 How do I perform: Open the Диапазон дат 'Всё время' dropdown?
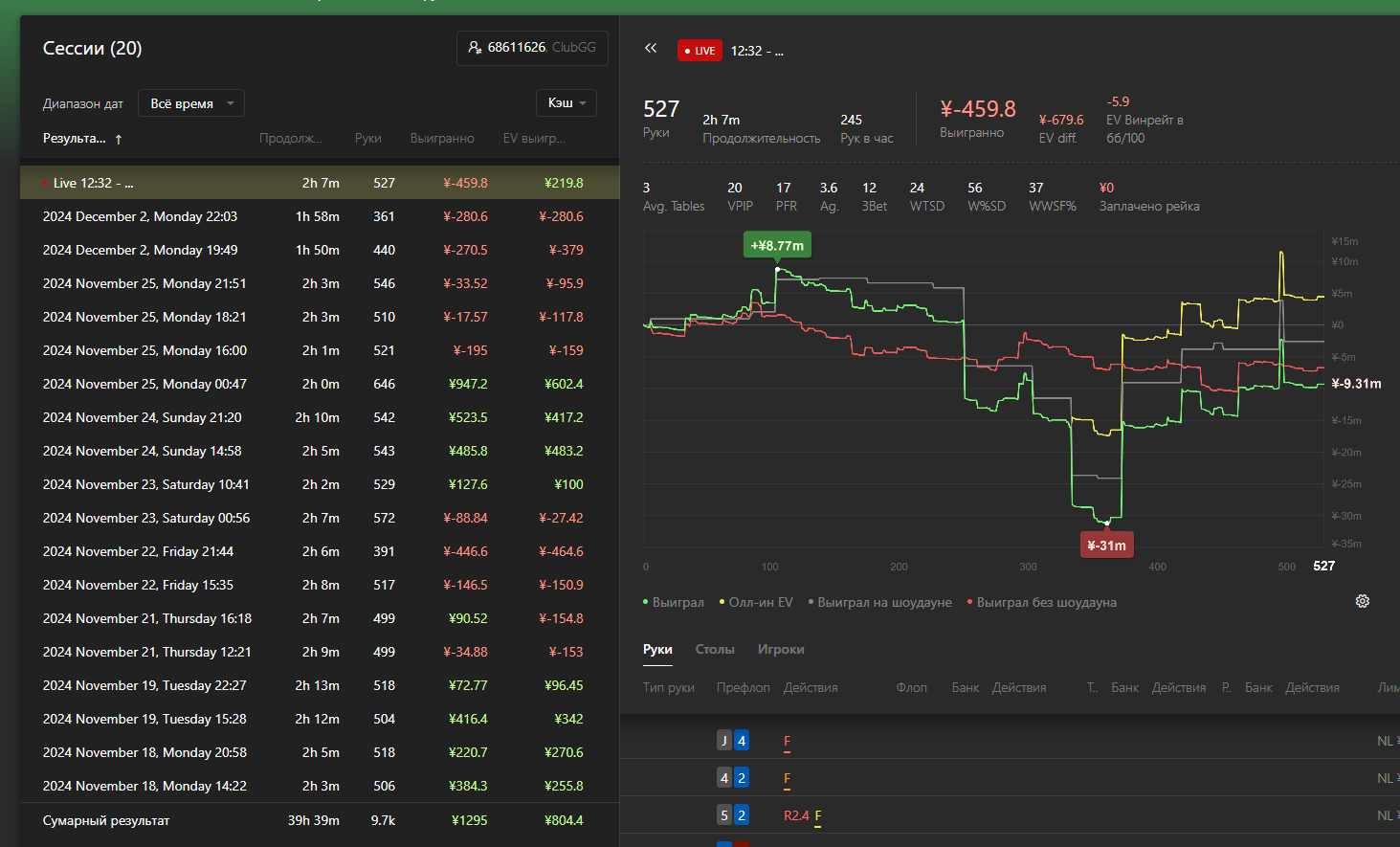click(191, 103)
